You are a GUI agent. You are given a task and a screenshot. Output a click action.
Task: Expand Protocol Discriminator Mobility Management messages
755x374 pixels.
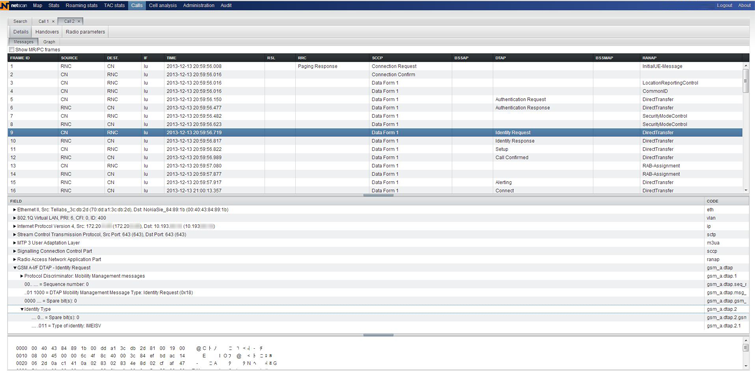pyautogui.click(x=22, y=276)
